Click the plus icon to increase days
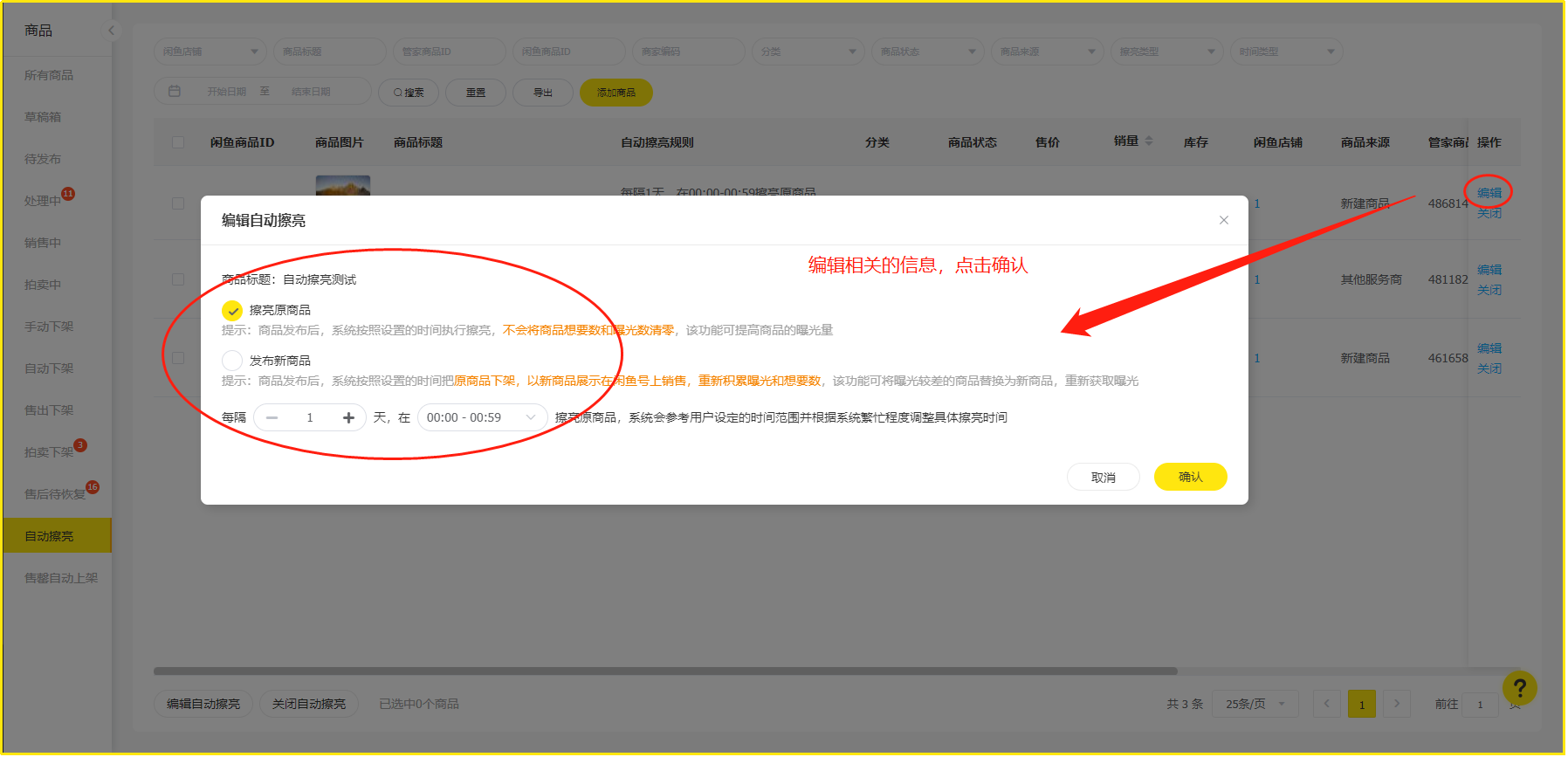The image size is (1568, 757). click(x=348, y=417)
